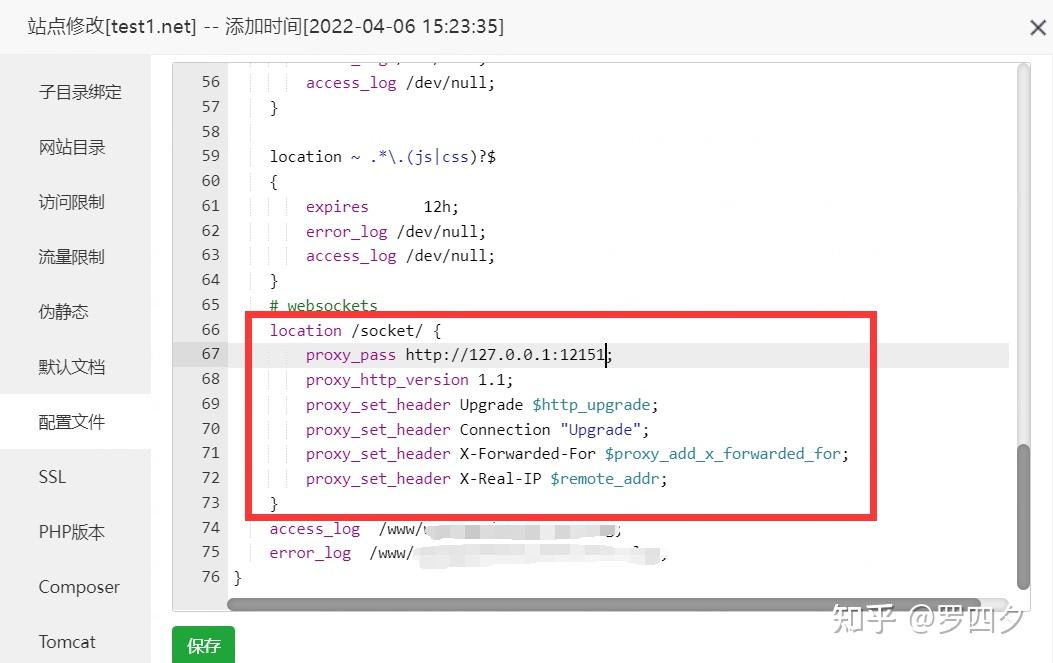Click the access_log directive on line 74

coord(315,528)
